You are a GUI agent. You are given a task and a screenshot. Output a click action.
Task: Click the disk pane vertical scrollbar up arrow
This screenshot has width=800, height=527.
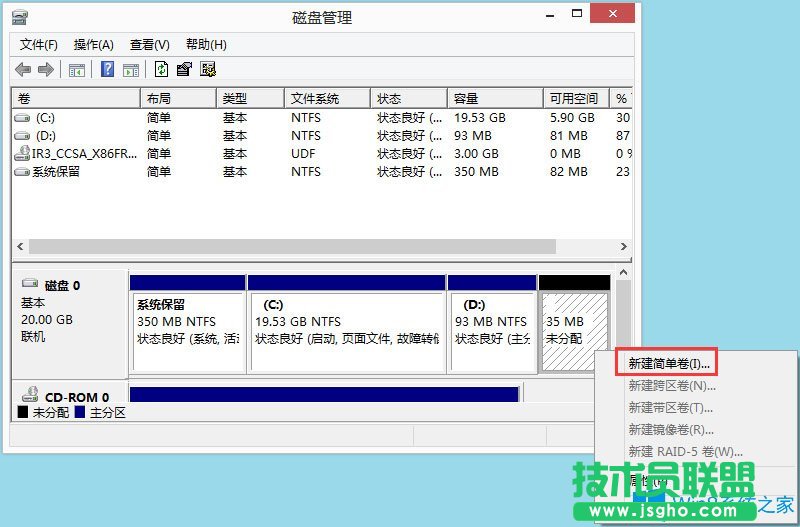(x=623, y=273)
